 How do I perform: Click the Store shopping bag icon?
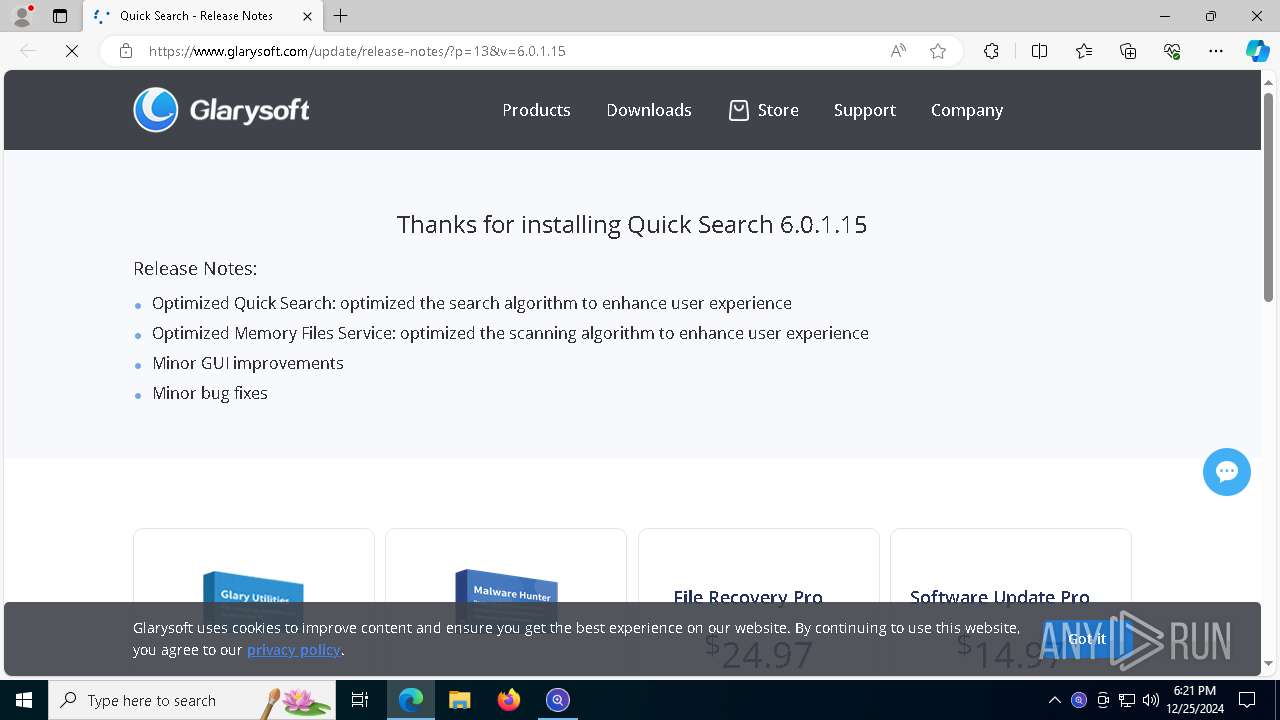click(738, 110)
